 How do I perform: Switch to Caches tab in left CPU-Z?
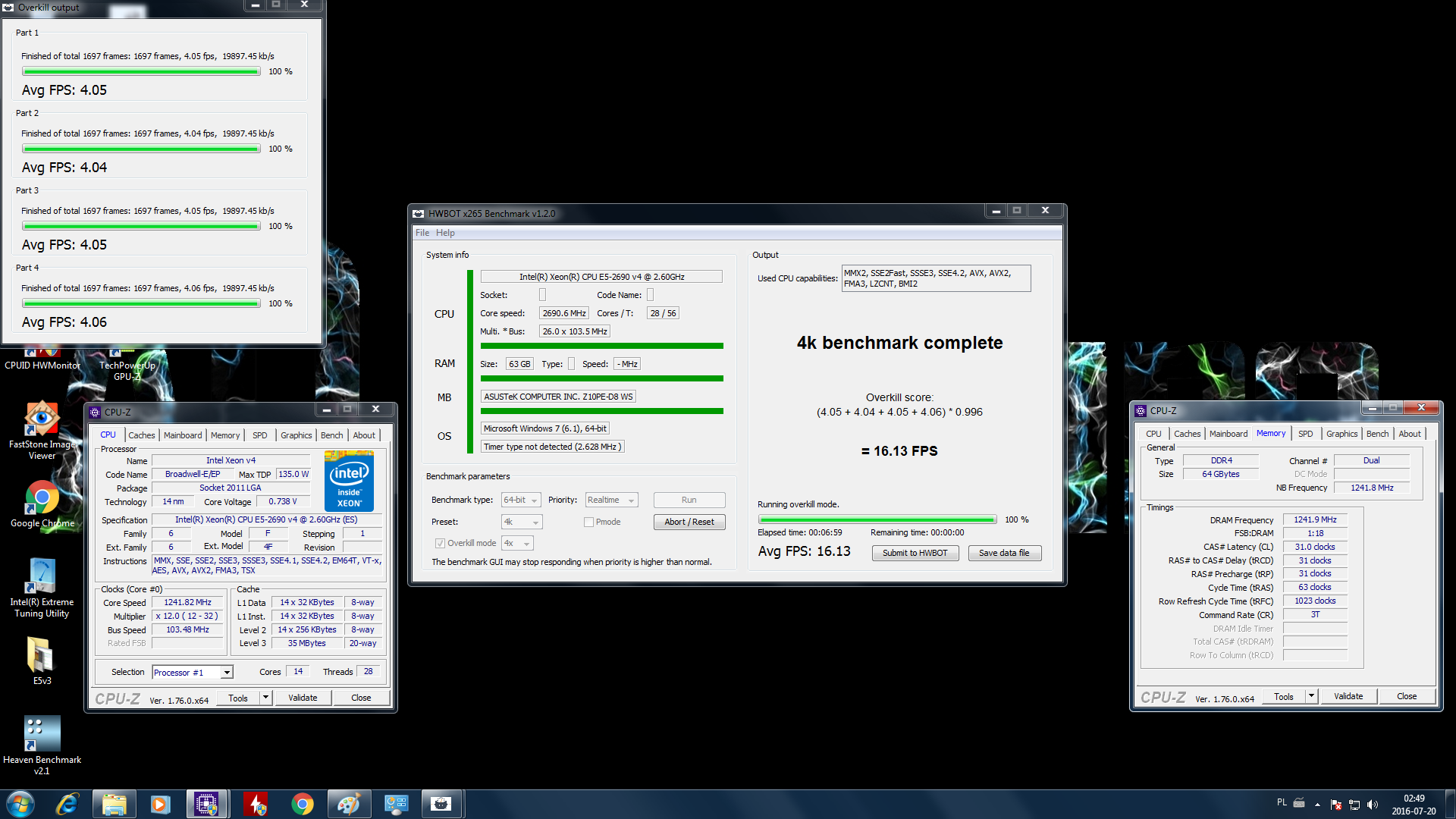(141, 435)
